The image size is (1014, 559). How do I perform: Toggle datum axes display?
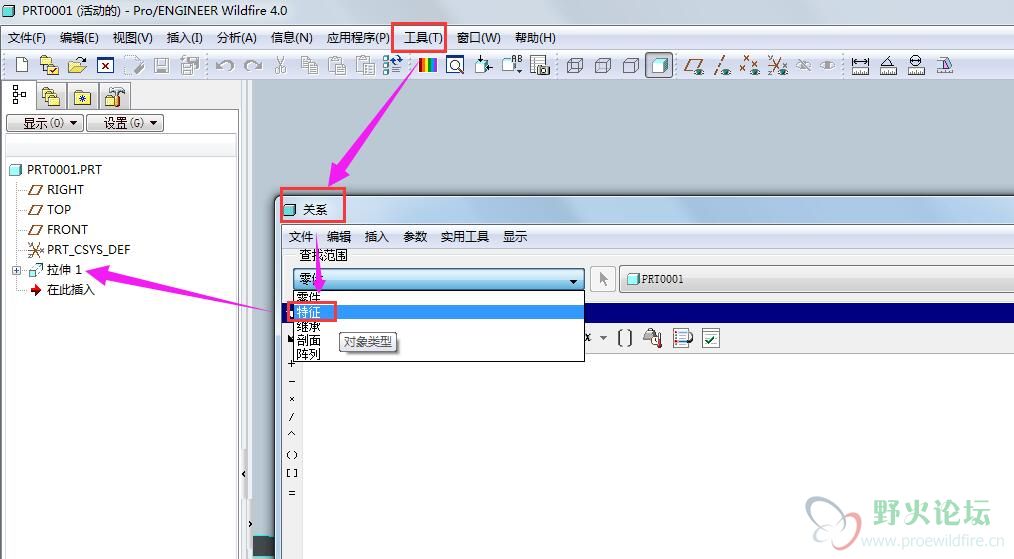tap(722, 65)
